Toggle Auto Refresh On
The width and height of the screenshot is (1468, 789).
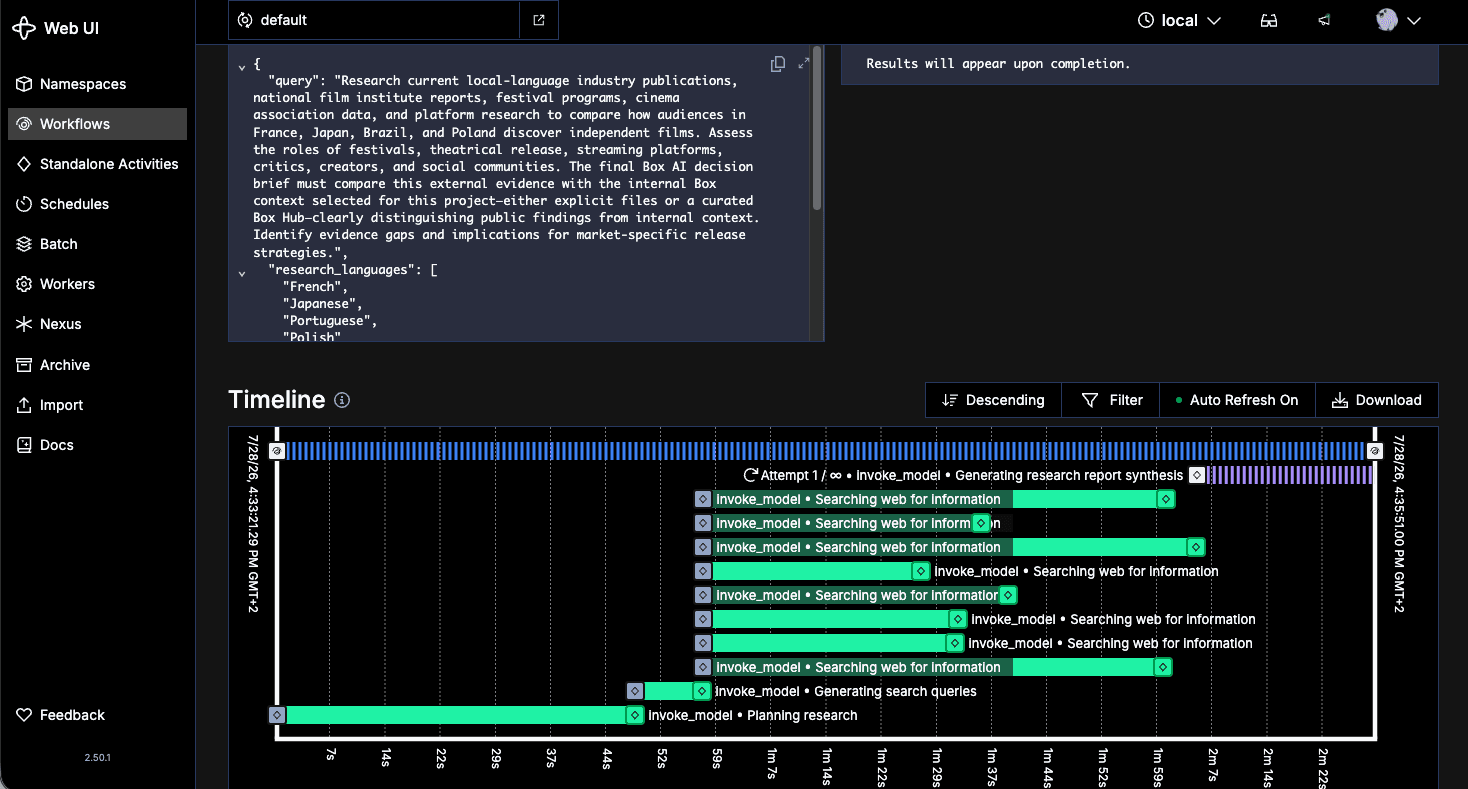(1237, 400)
